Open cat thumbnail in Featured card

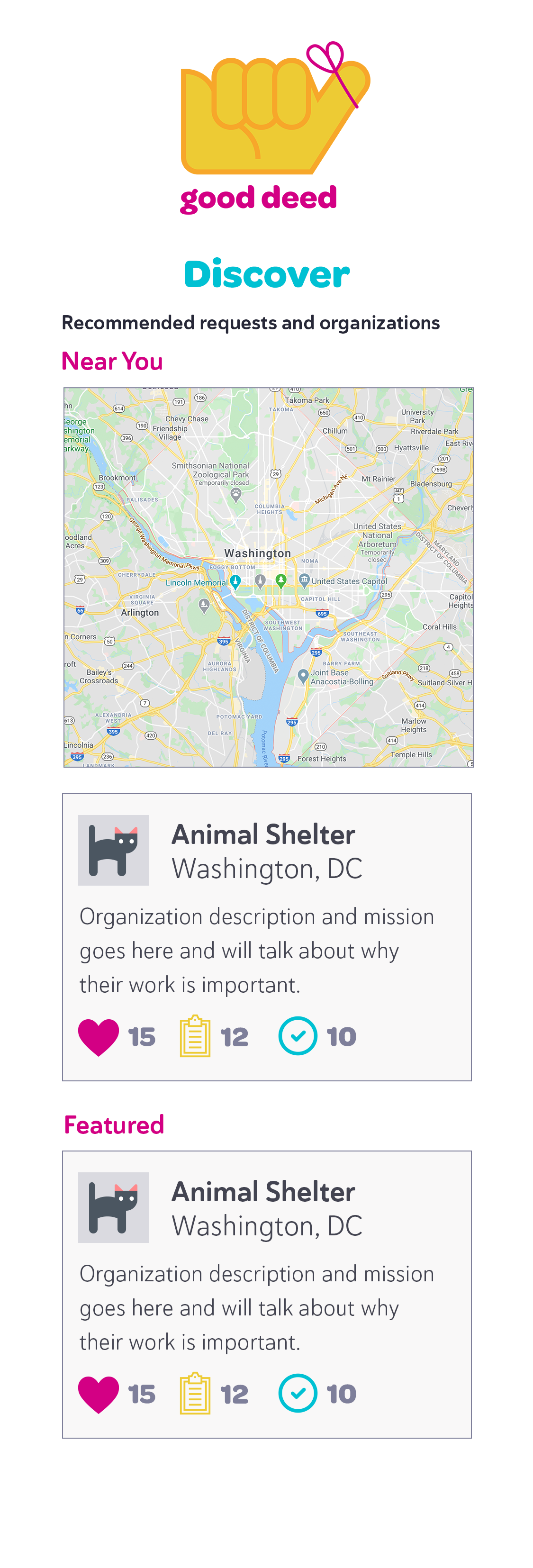[x=113, y=1208]
